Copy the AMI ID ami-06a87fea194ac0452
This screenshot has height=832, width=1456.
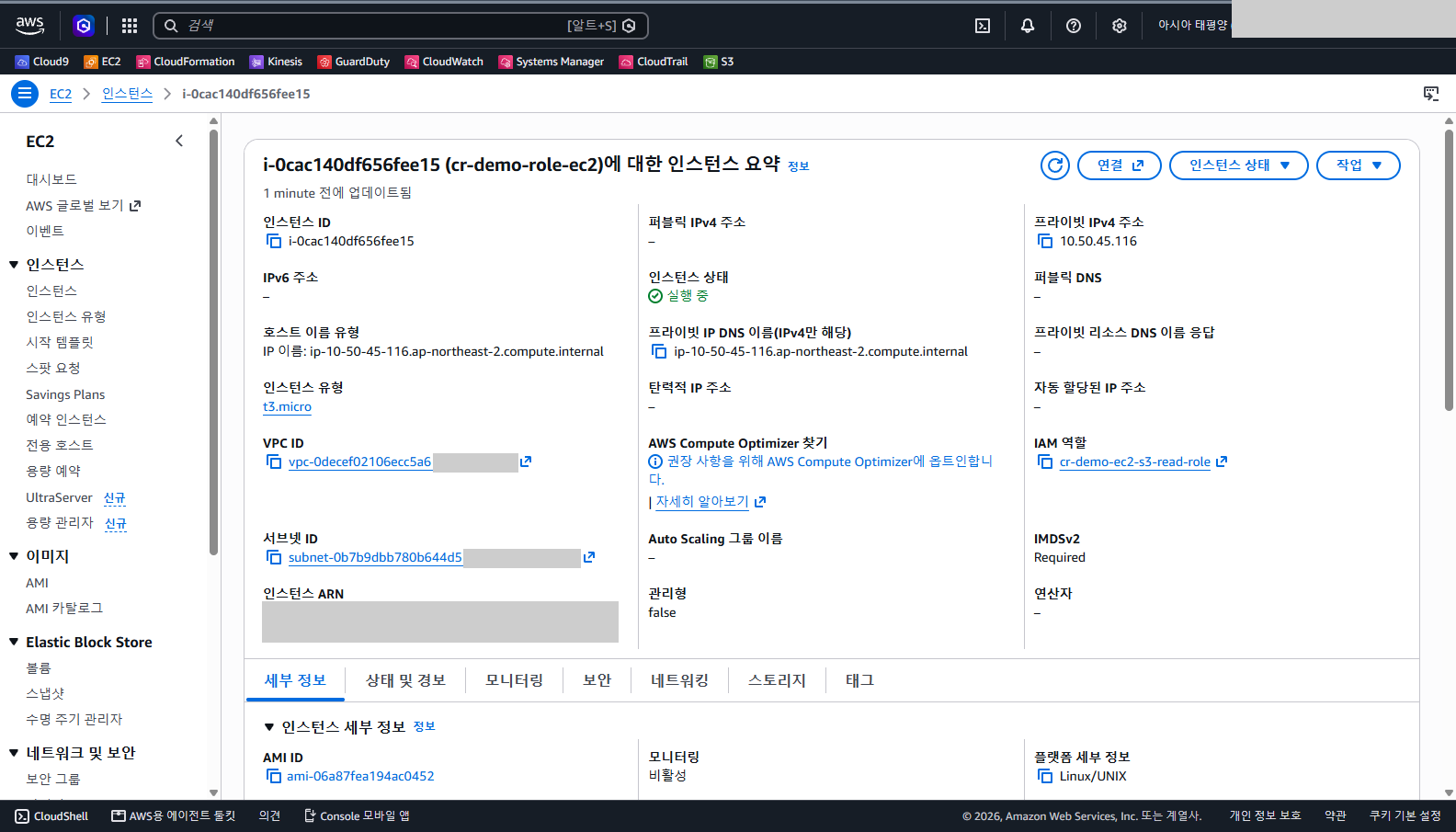(x=274, y=776)
